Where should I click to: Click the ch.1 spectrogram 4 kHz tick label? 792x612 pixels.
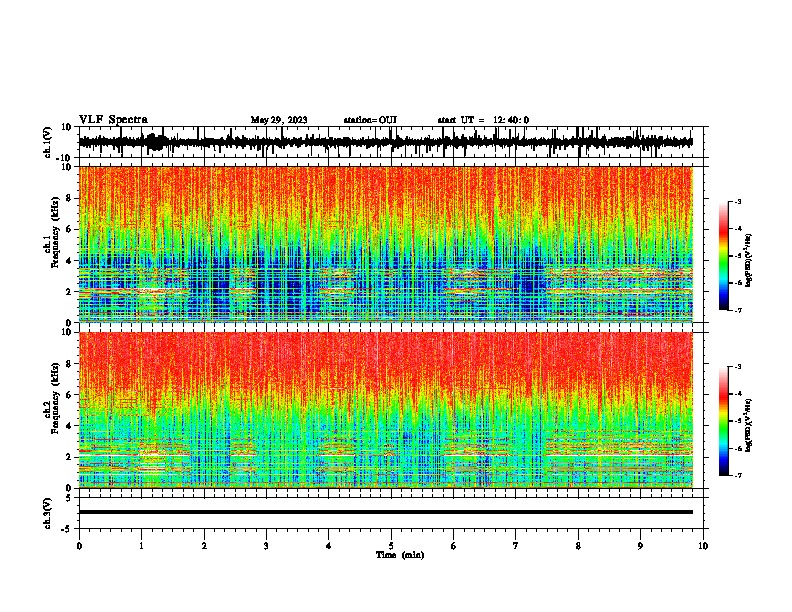69,261
